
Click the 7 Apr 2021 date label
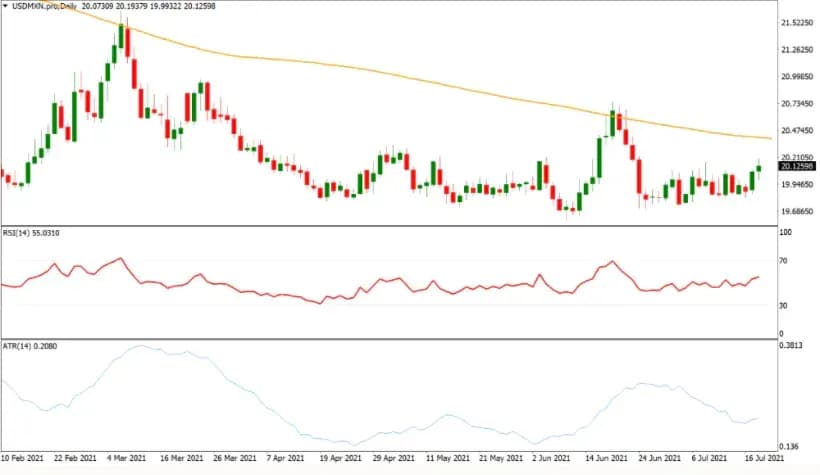click(x=285, y=458)
